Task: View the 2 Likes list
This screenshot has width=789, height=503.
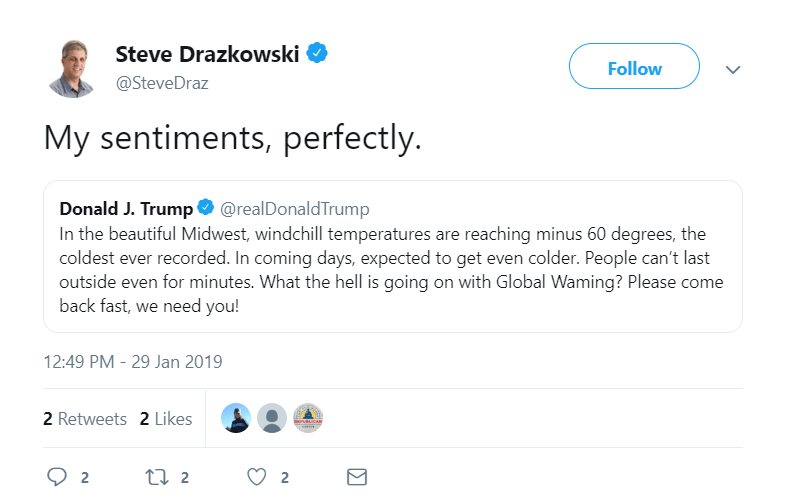Action: pos(166,419)
